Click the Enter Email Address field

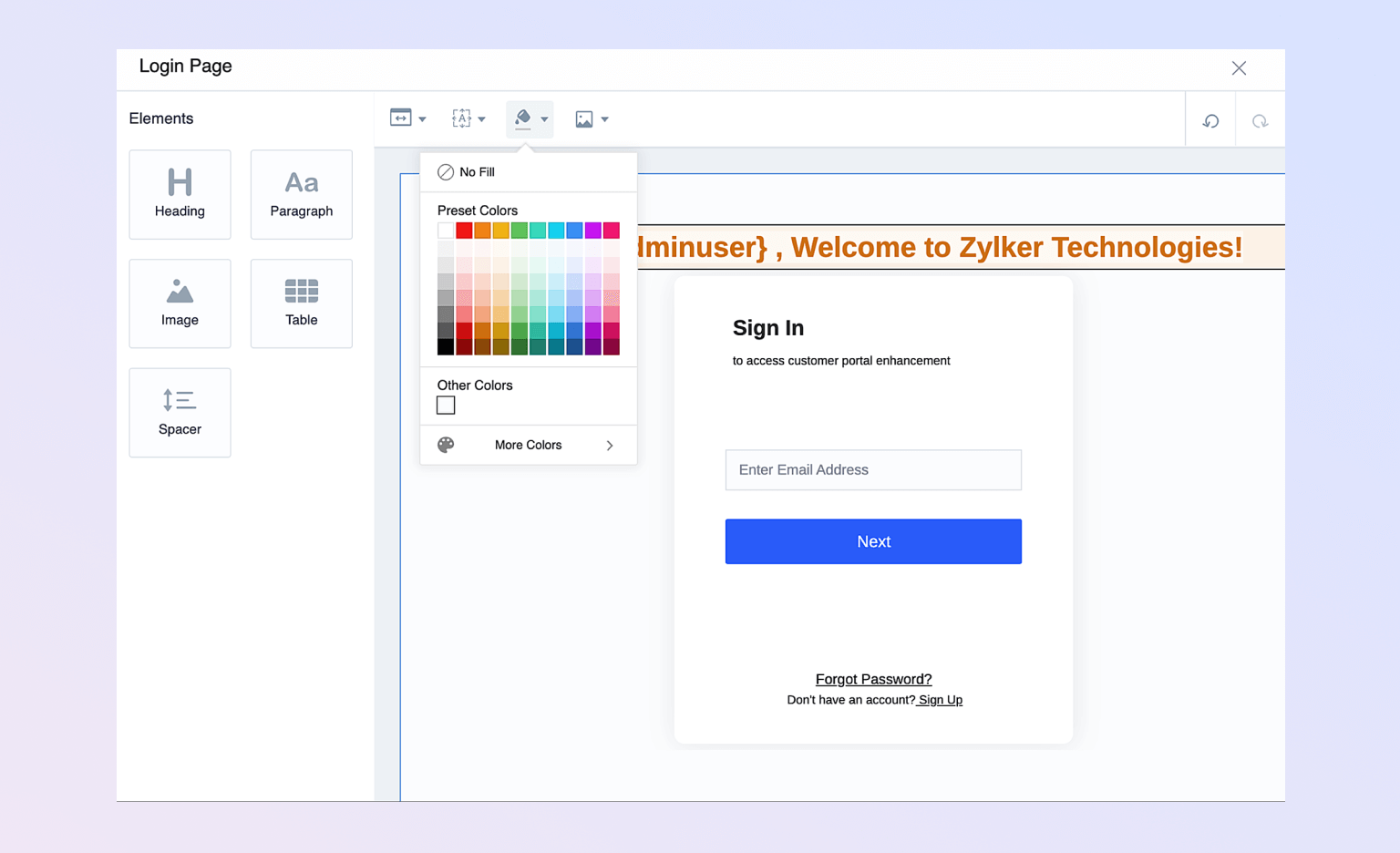point(873,470)
